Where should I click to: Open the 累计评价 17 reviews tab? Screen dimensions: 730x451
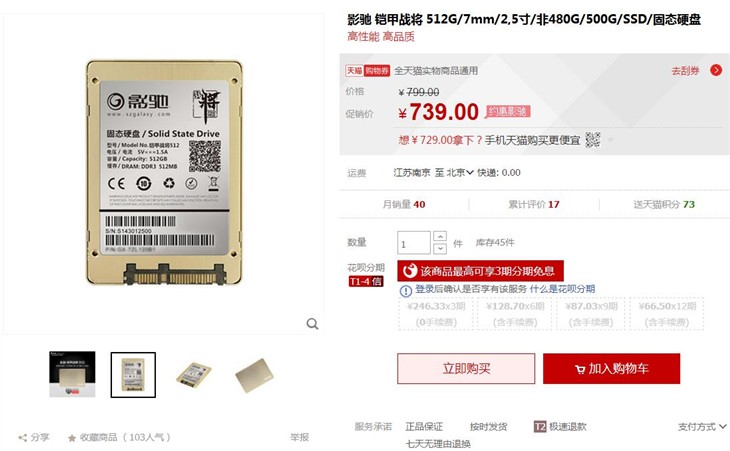[x=534, y=204]
